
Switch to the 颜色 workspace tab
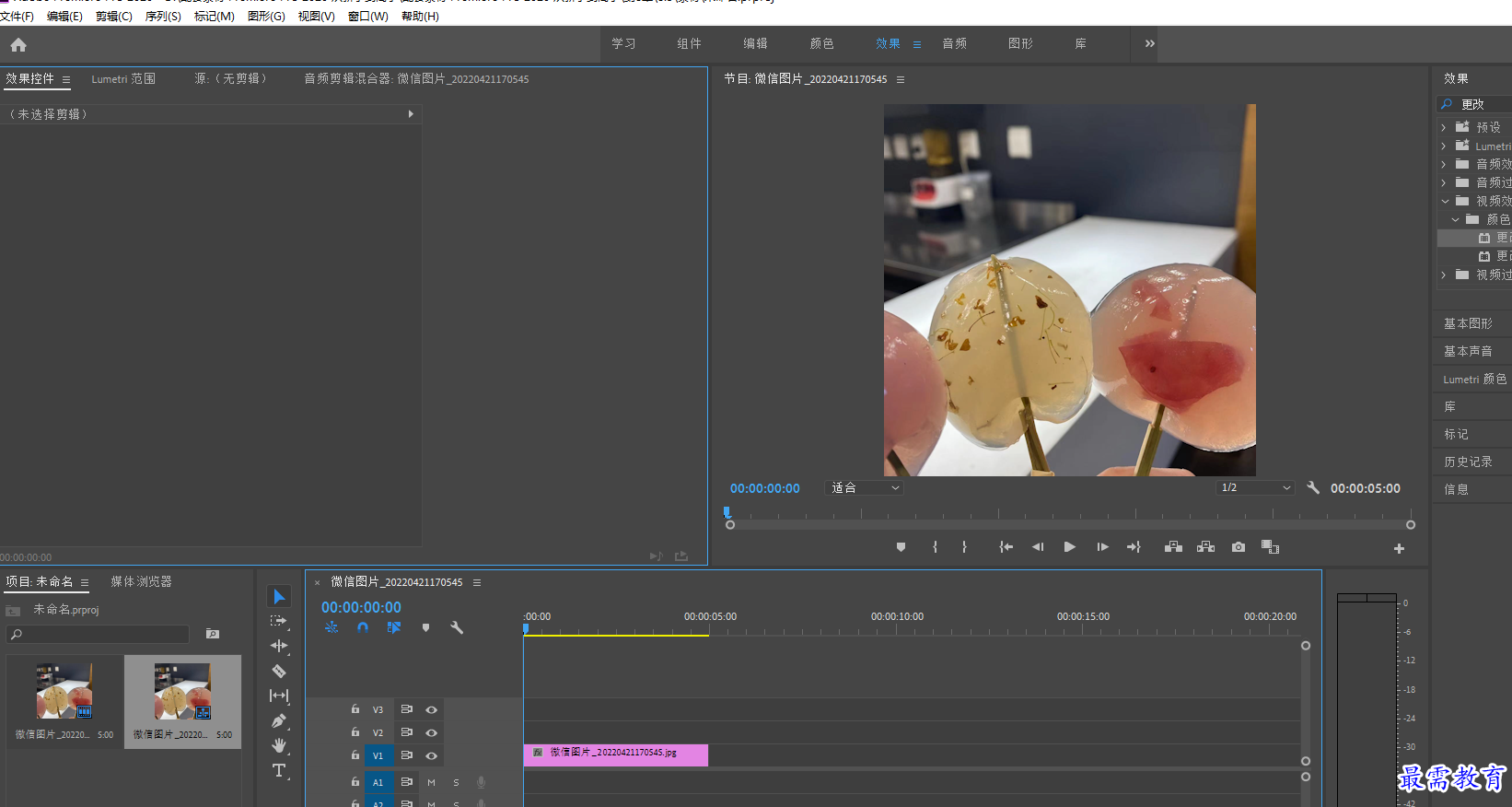[821, 43]
